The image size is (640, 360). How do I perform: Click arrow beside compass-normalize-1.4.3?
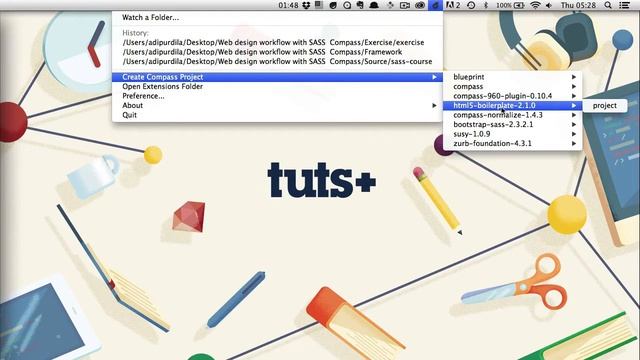tap(574, 115)
